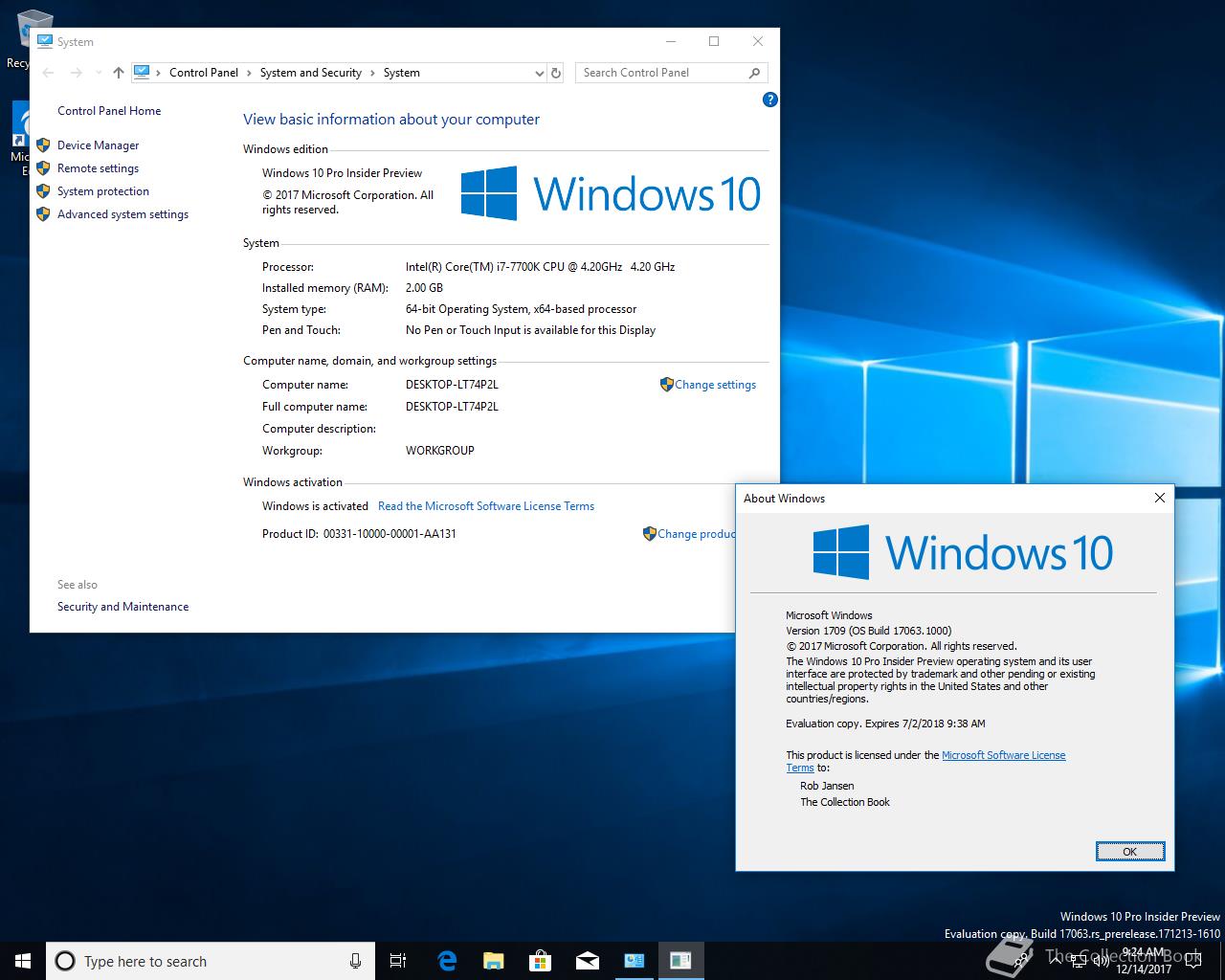Click the installed memory value 2.00 GB
The height and width of the screenshot is (980, 1225).
424,288
